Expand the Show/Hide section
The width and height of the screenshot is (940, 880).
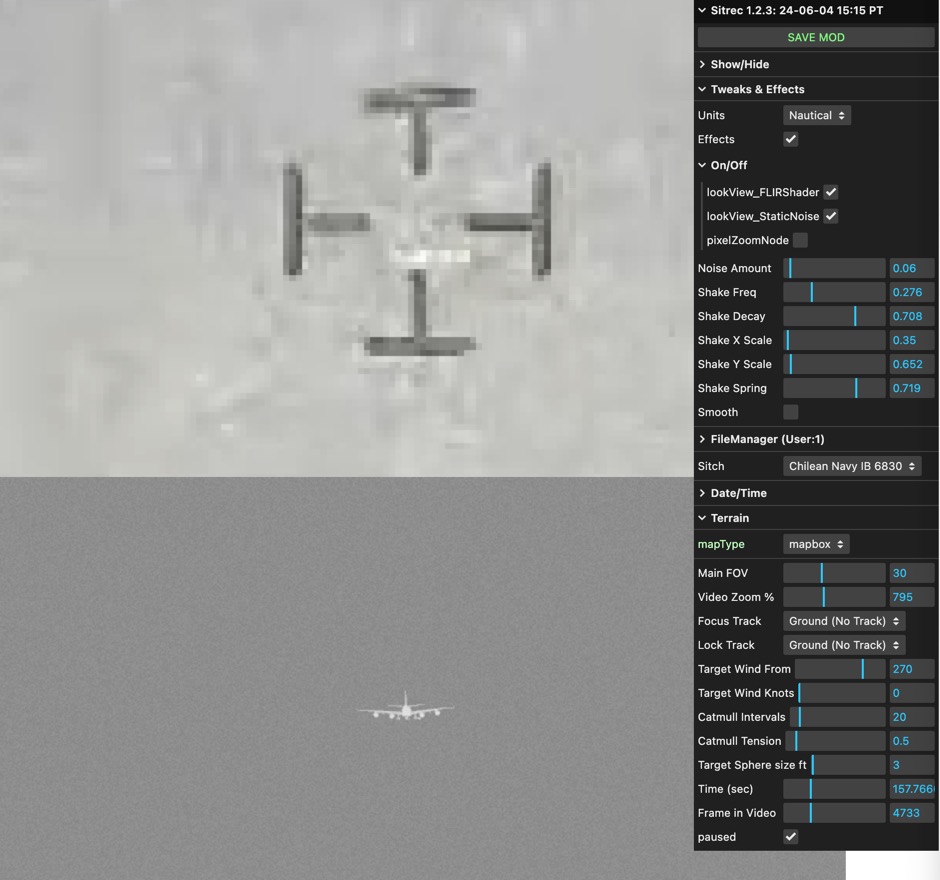[x=739, y=64]
